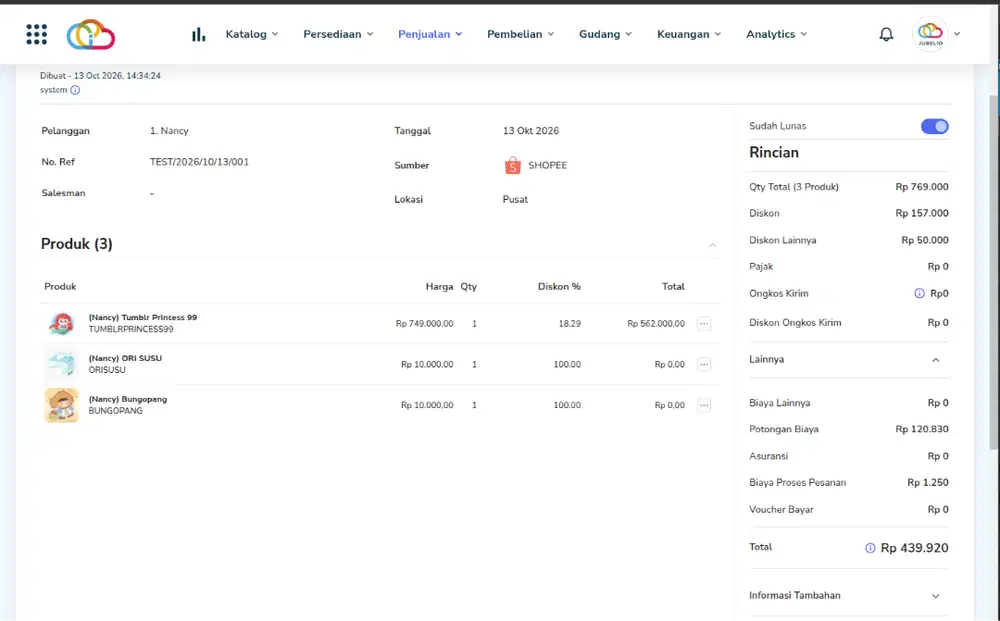The width and height of the screenshot is (1000, 621).
Task: Click product name (Nancy) Tumblr Princess 99
Action: pos(143,318)
